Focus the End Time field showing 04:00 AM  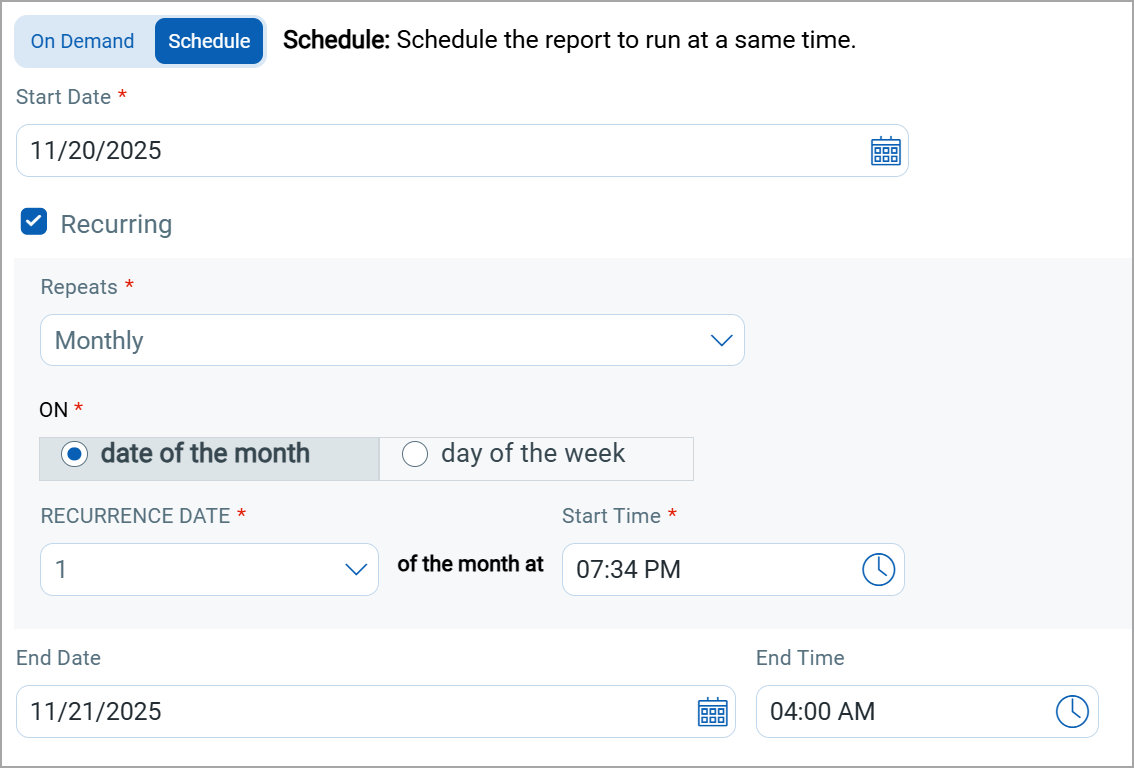pyautogui.click(x=900, y=712)
